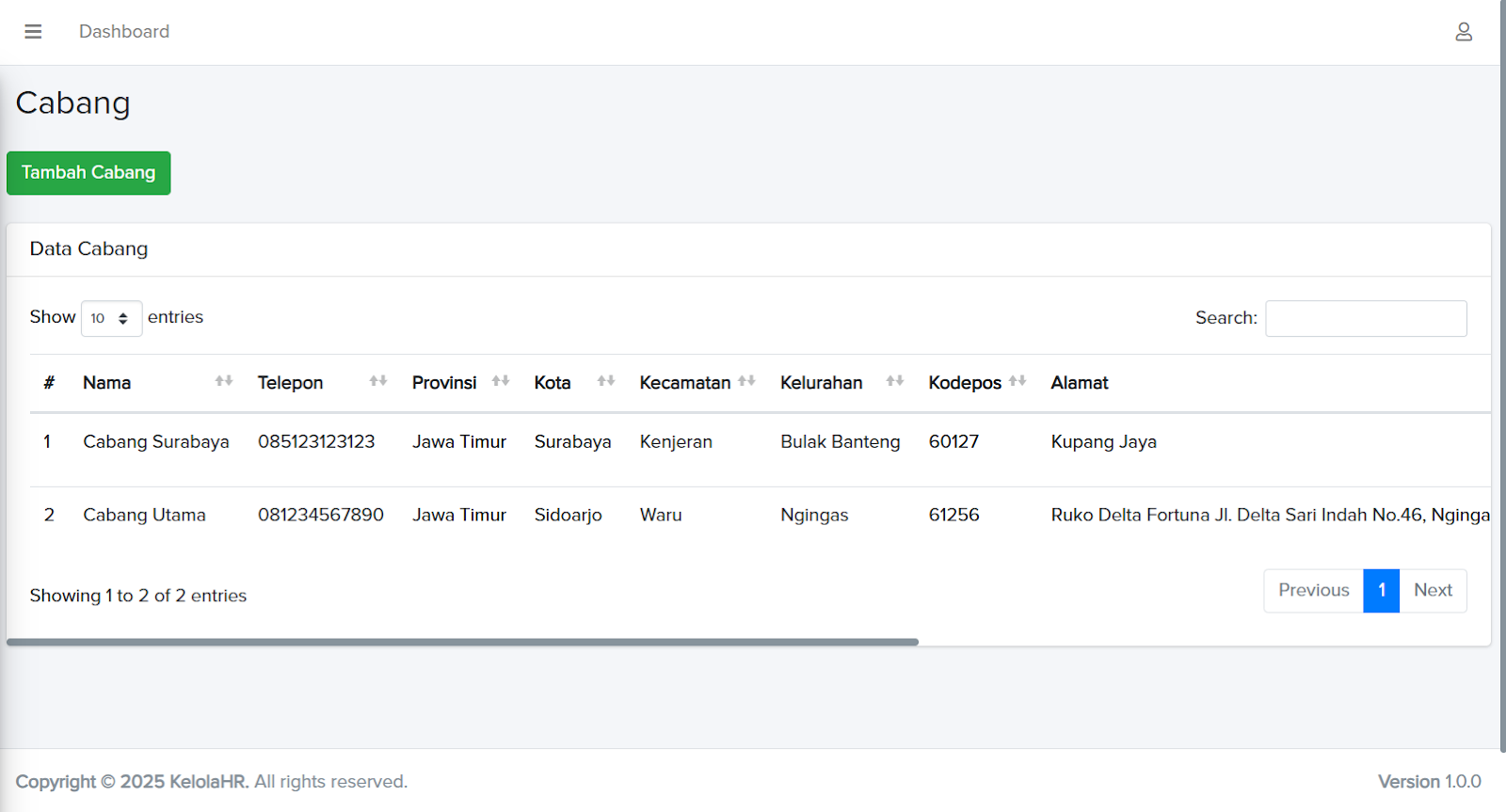This screenshot has width=1506, height=812.
Task: Sort table by Telepon column arrows
Action: coord(377,381)
